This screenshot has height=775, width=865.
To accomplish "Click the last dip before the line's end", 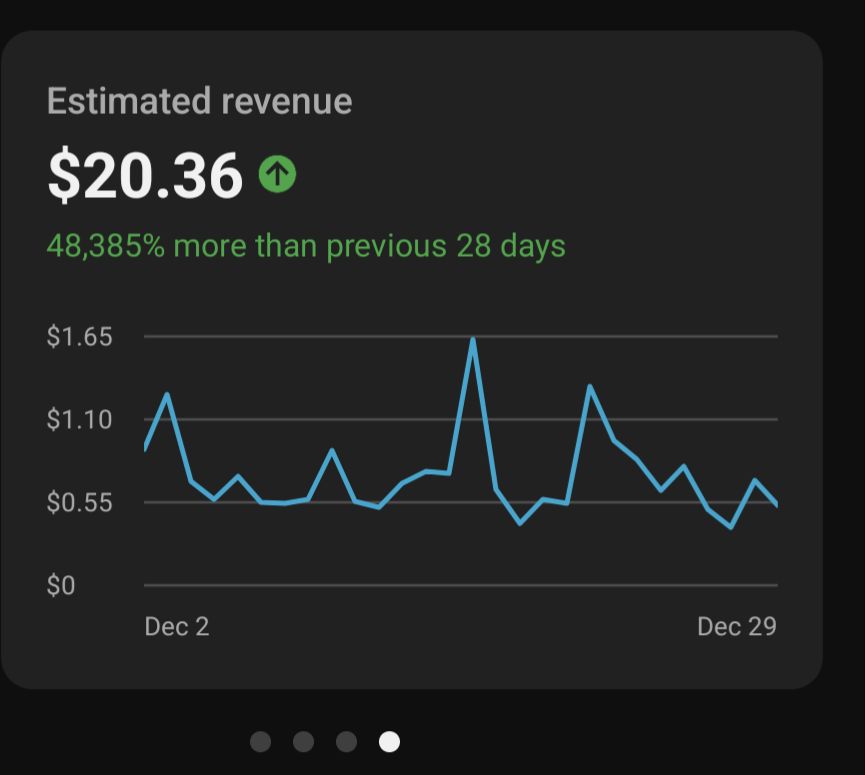I will pyautogui.click(x=732, y=526).
